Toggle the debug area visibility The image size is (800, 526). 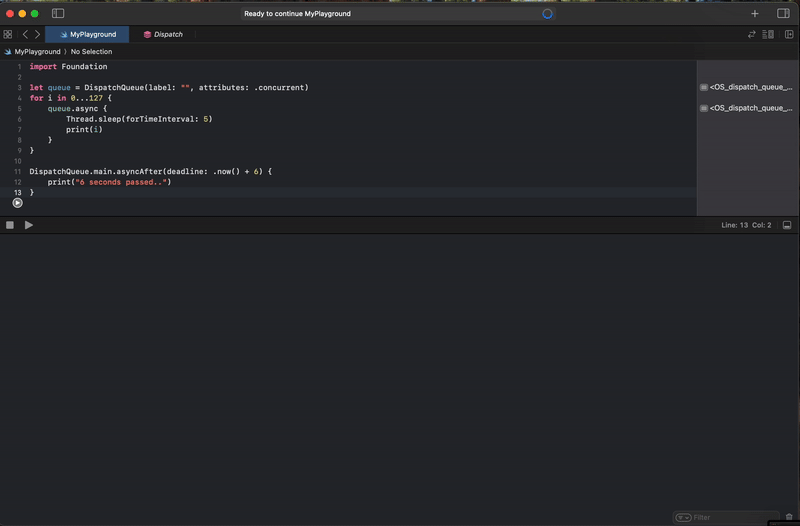787,225
